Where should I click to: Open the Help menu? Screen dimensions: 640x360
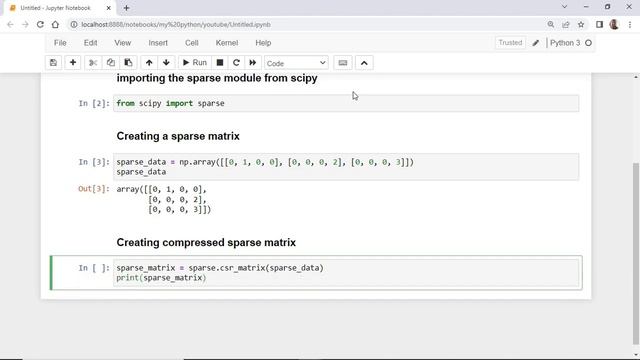pyautogui.click(x=263, y=43)
